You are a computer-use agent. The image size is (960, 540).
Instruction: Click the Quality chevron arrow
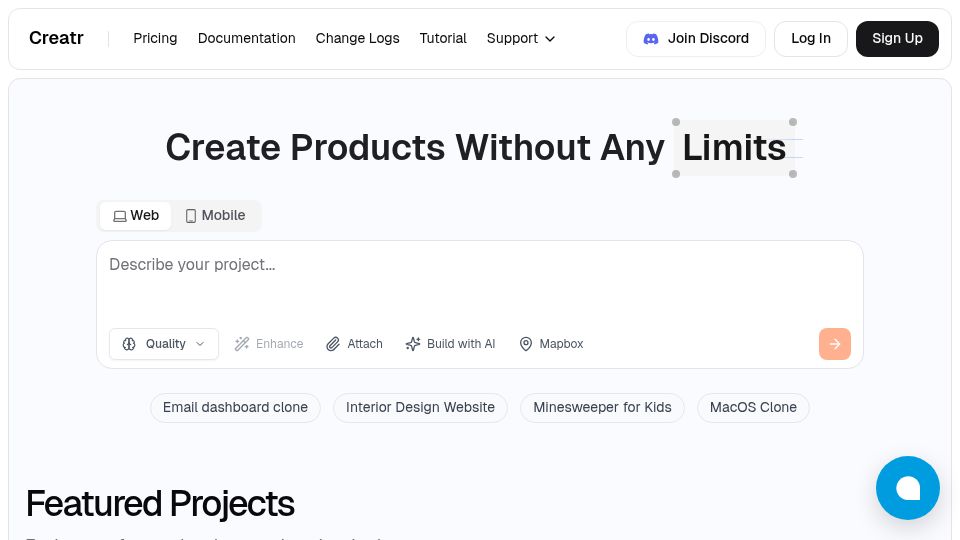point(200,344)
